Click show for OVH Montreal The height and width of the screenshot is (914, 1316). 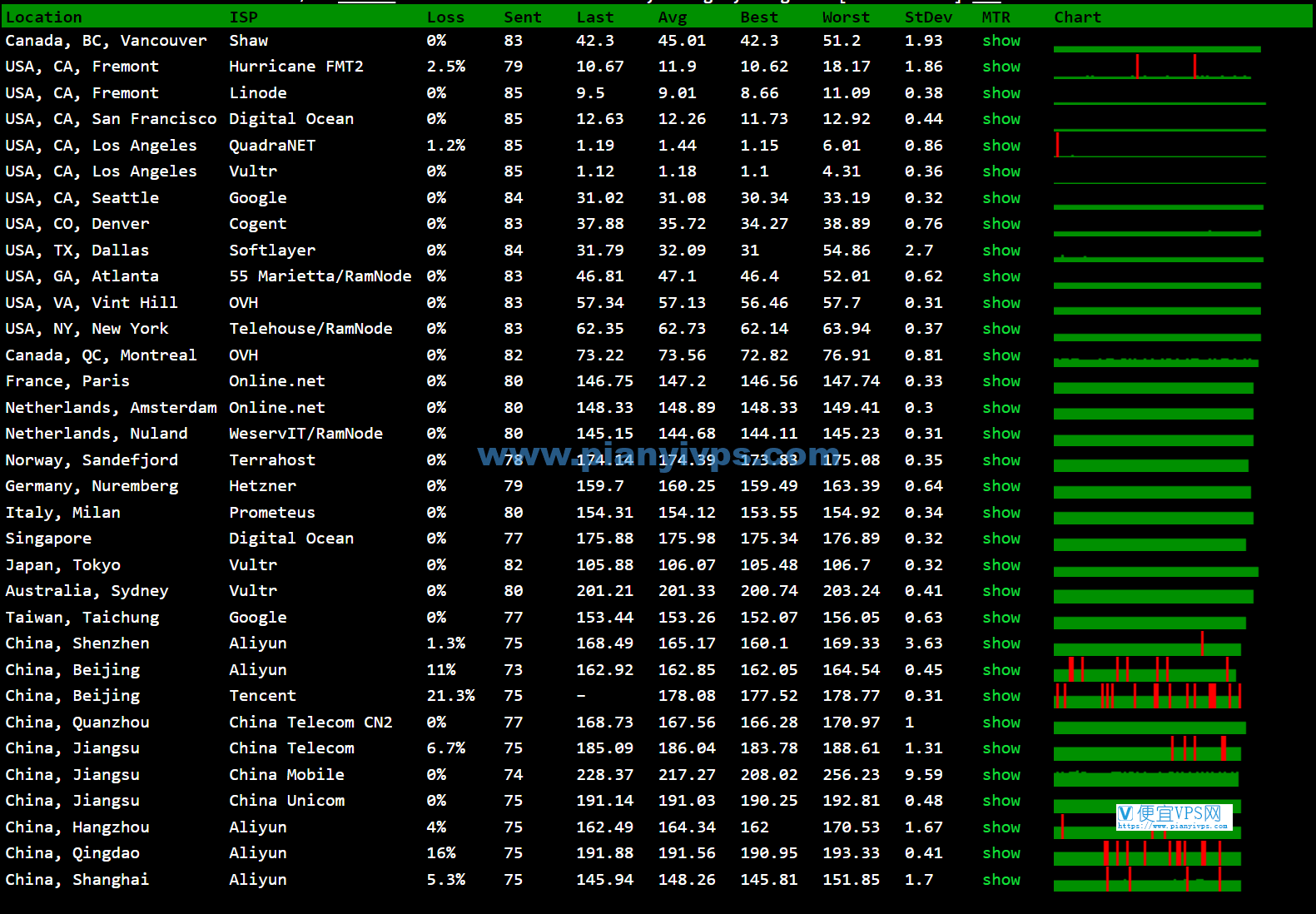tap(1001, 355)
